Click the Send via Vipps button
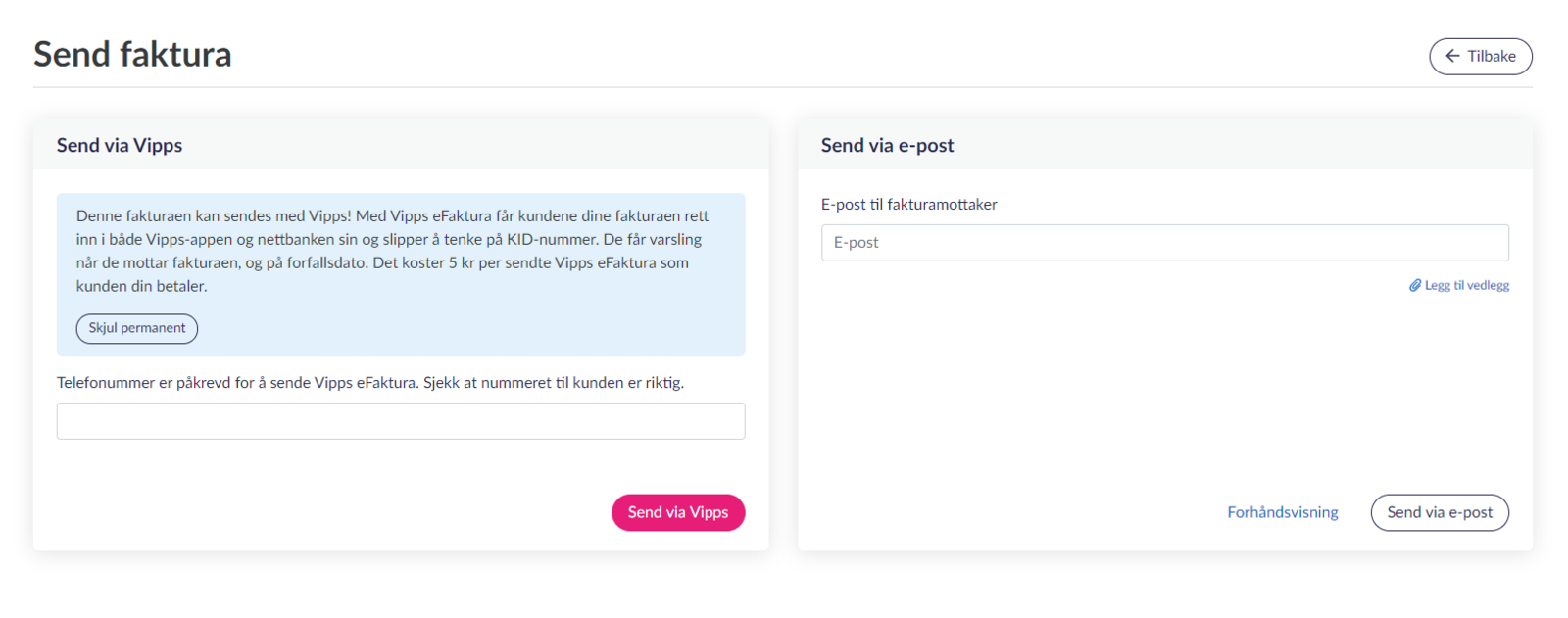 pyautogui.click(x=678, y=513)
